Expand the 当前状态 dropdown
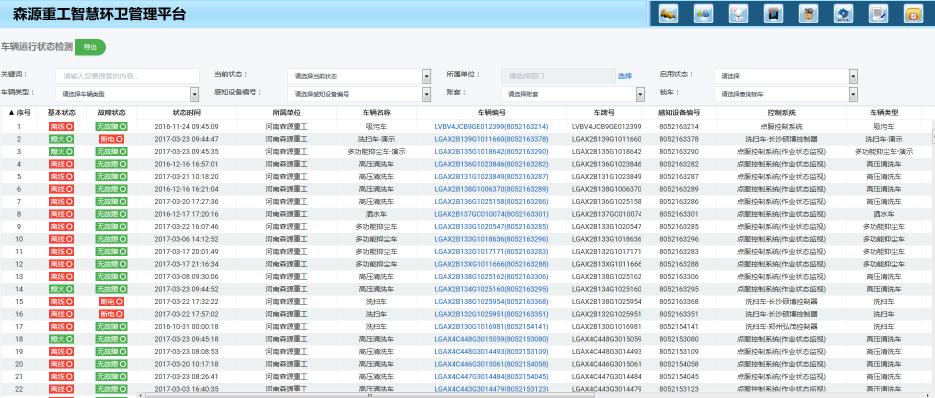Screen dimensions: 935x398 (426, 76)
